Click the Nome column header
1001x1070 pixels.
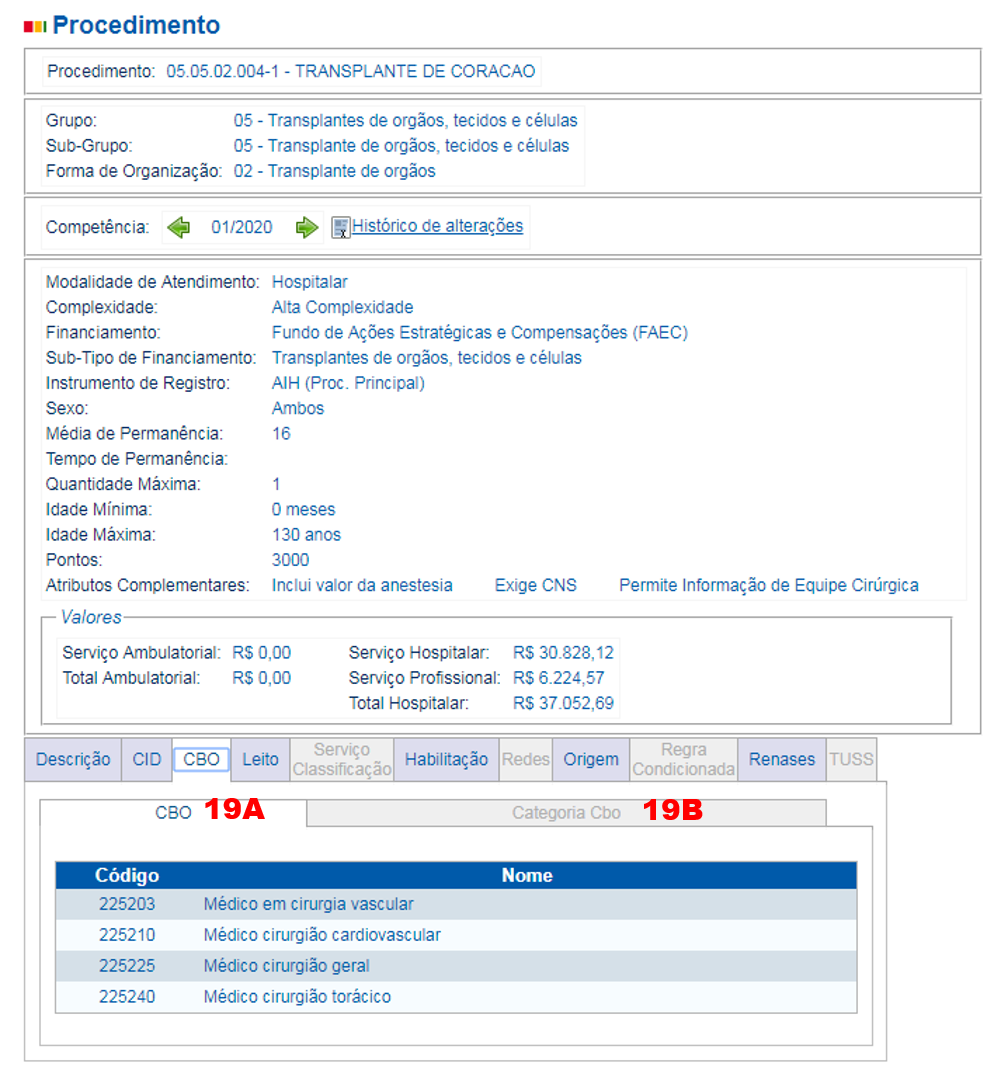click(527, 875)
